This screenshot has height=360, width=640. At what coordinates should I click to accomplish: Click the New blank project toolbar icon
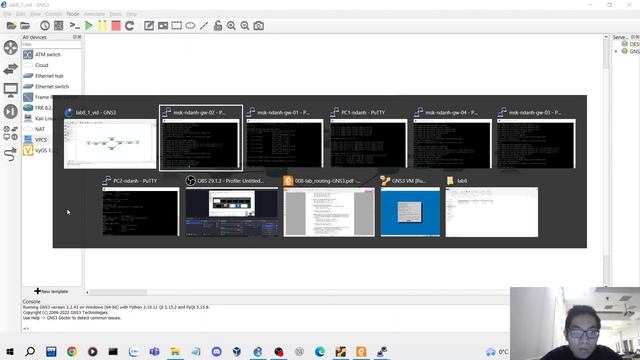[x=11, y=26]
